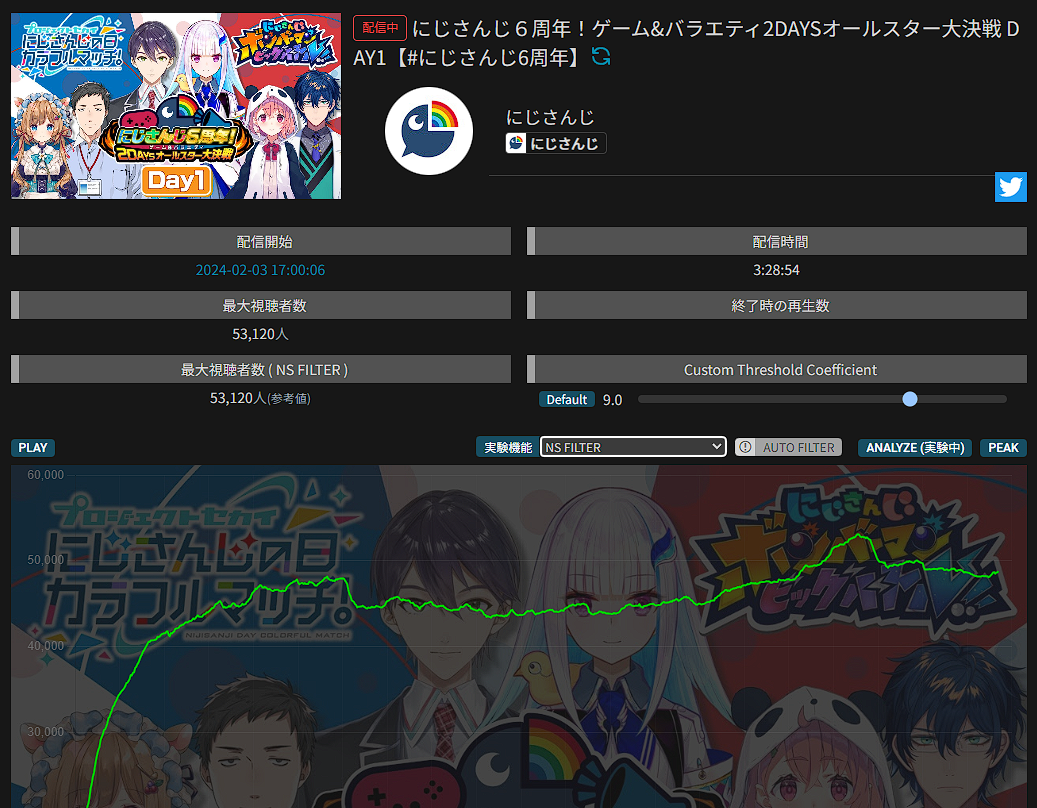Click the 配信中 live status badge

[380, 28]
